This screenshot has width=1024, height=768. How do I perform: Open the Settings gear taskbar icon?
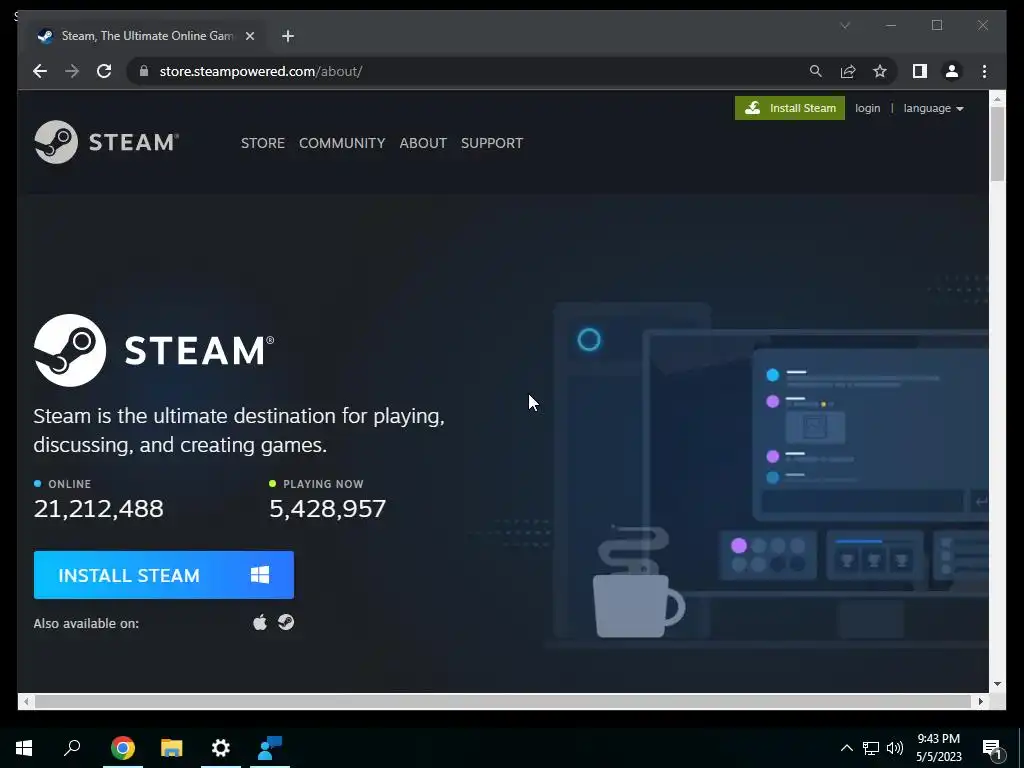(x=221, y=748)
